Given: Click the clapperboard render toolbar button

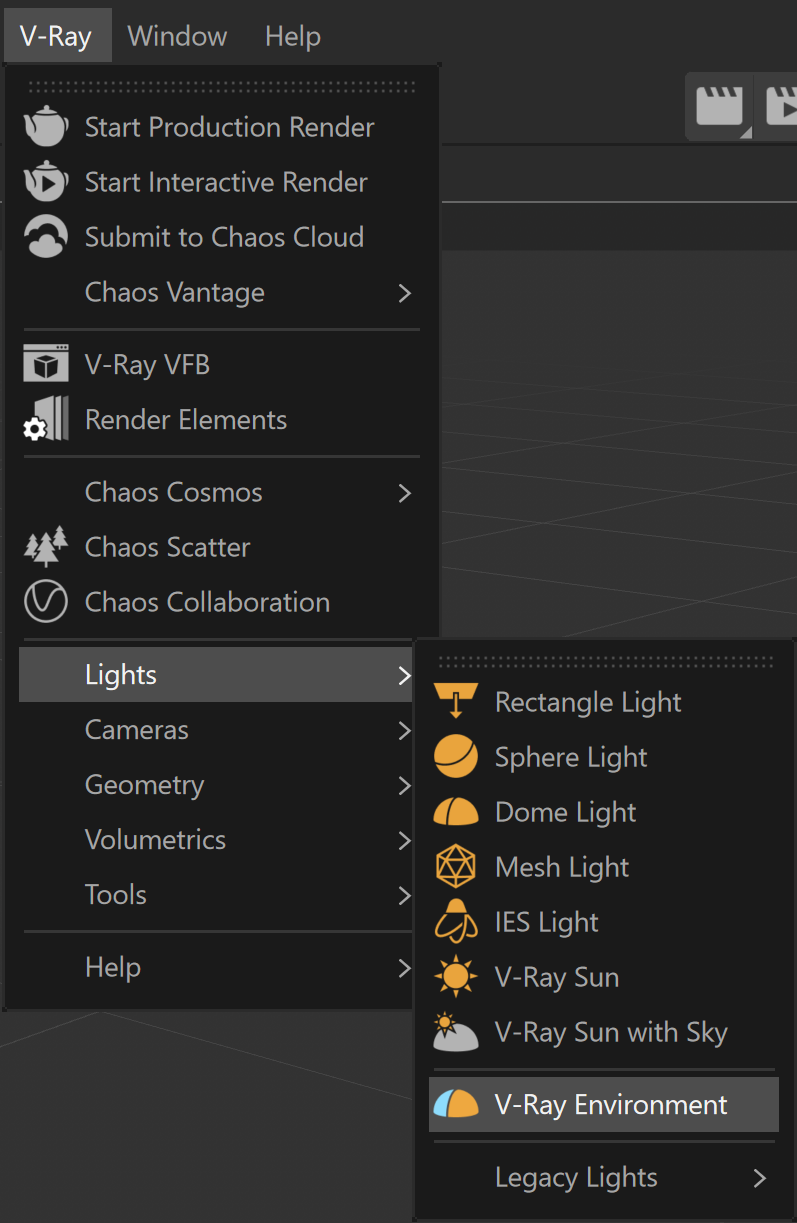Looking at the screenshot, I should (721, 107).
